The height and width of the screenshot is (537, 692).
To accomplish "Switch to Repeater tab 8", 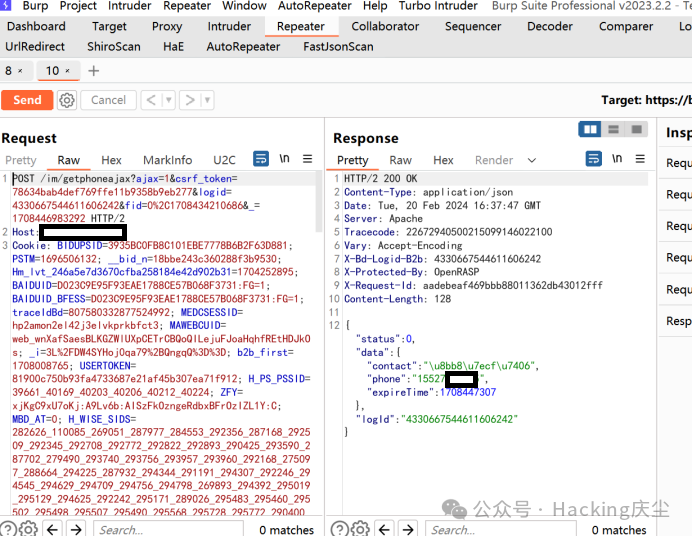I will 8,71.
